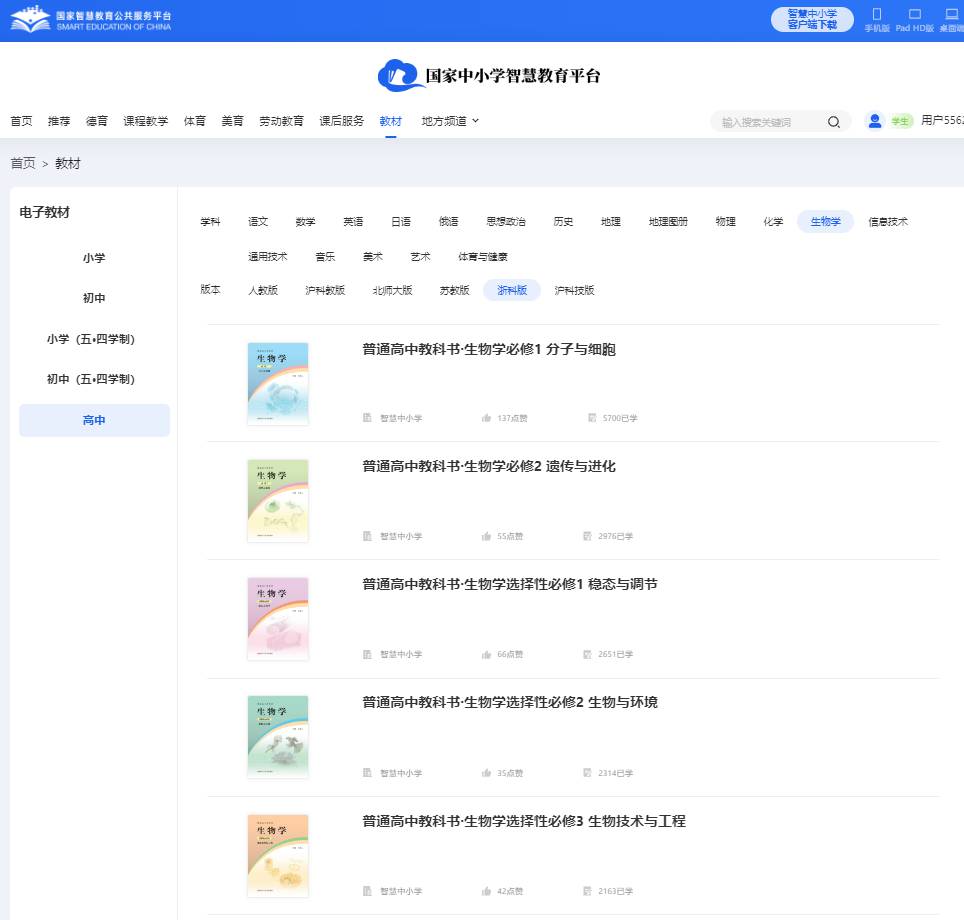The width and height of the screenshot is (964, 920).
Task: Select 高中 in the left sidebar
Action: pyautogui.click(x=93, y=420)
